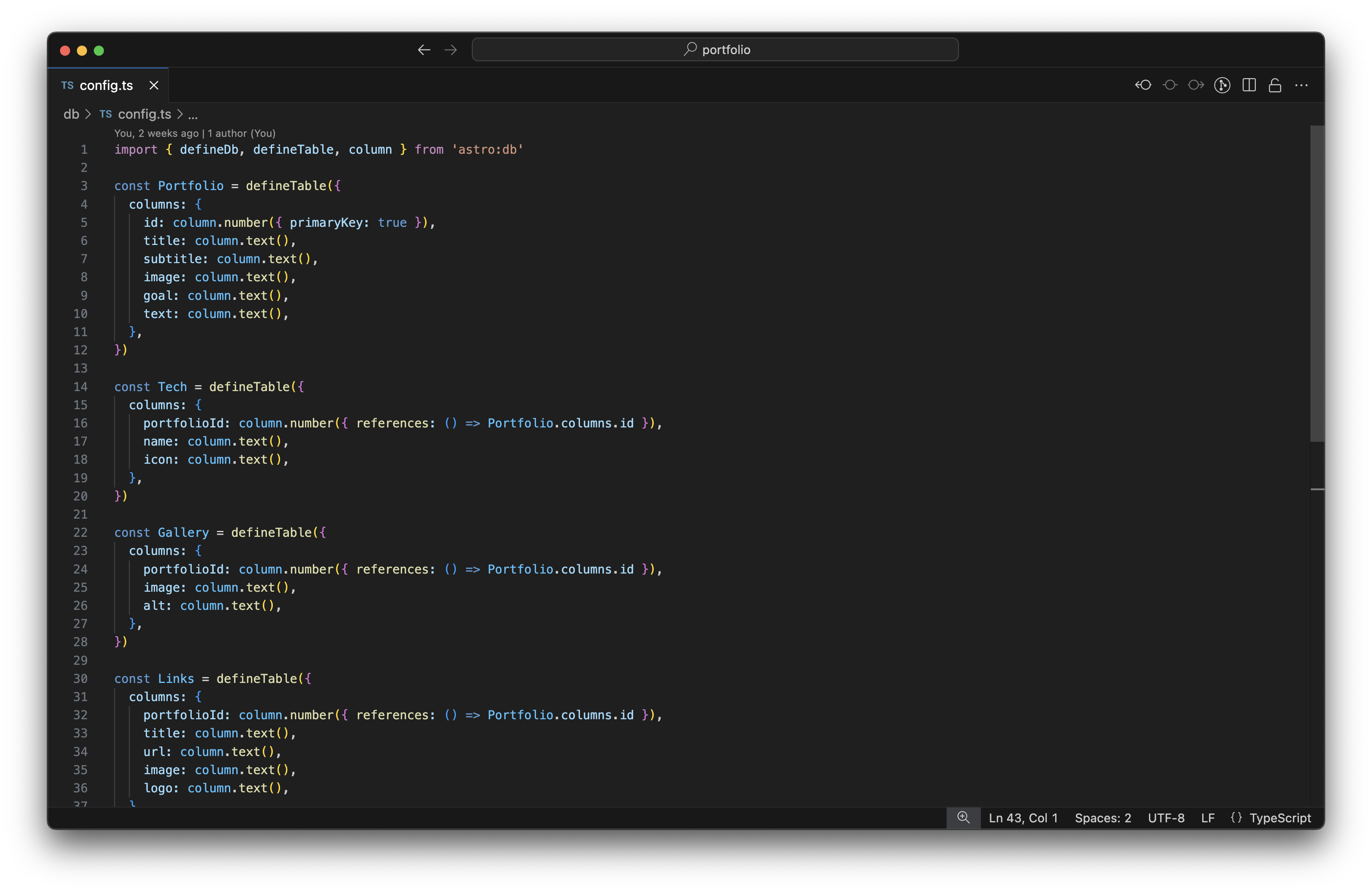1372x892 pixels.
Task: Click Spaces: 2 indentation indicator
Action: click(x=1102, y=818)
